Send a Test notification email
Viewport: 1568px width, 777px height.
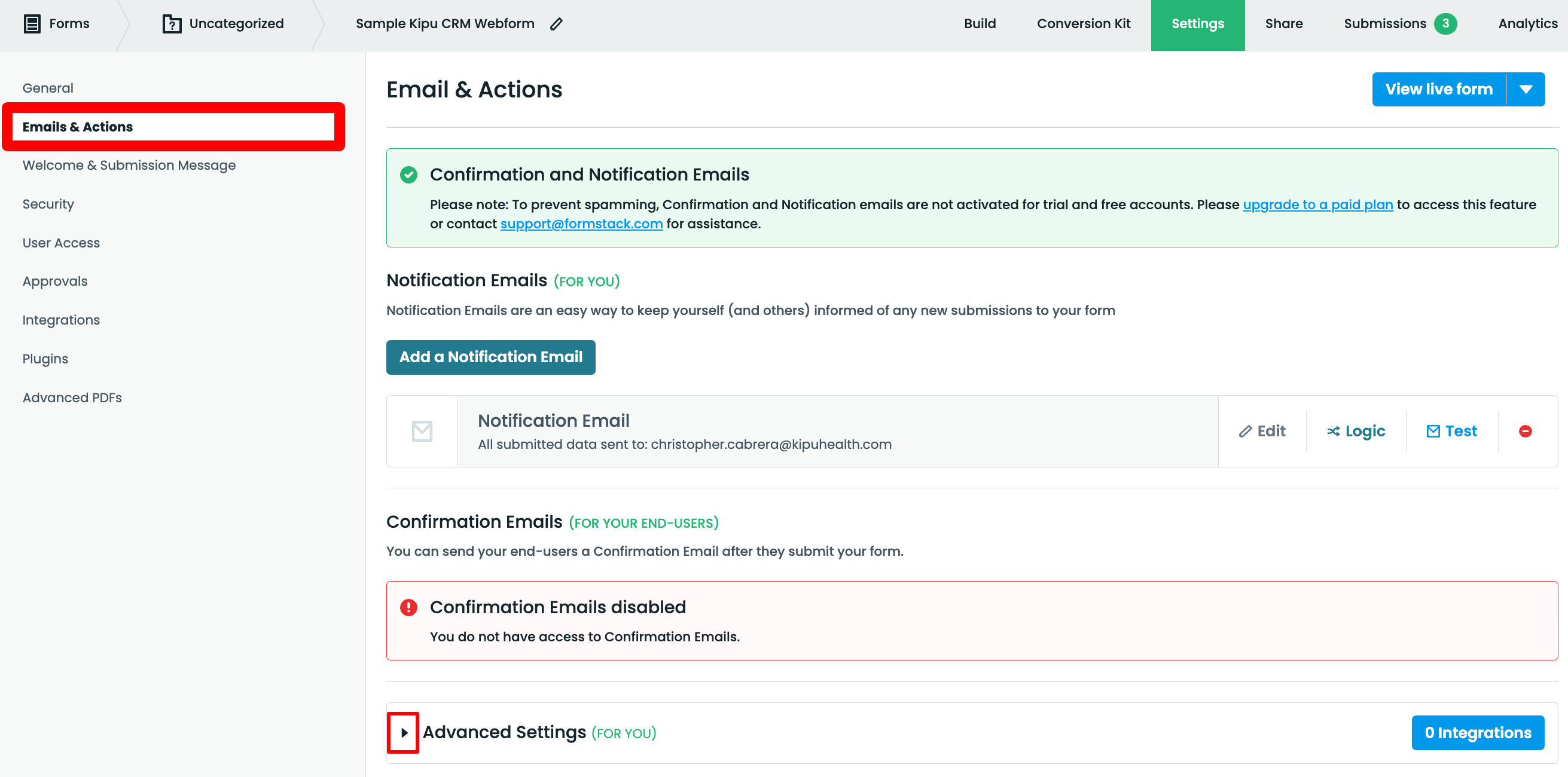1451,432
